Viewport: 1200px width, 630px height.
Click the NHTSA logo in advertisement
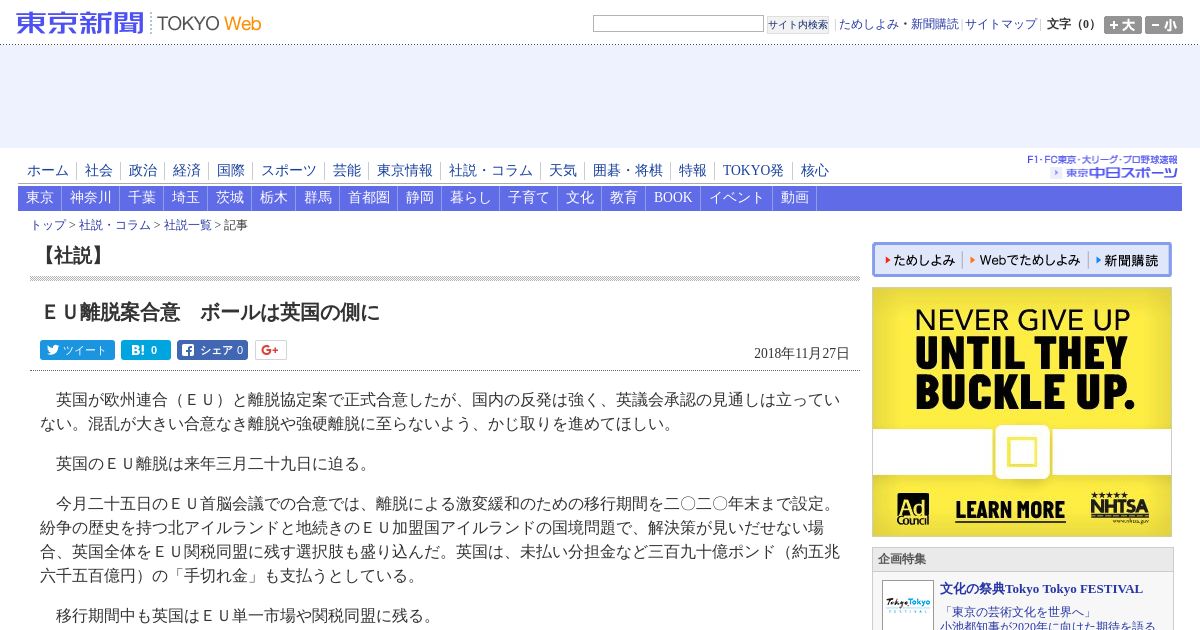click(x=1119, y=507)
